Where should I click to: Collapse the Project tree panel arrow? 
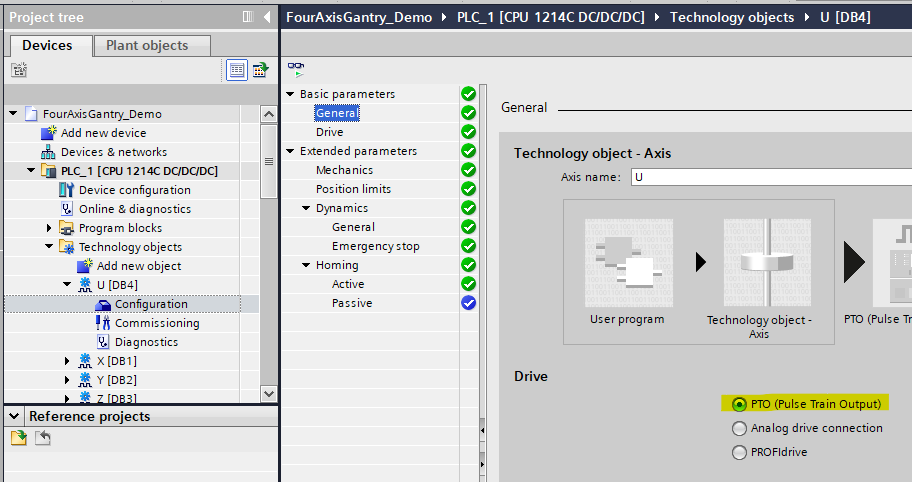(267, 17)
